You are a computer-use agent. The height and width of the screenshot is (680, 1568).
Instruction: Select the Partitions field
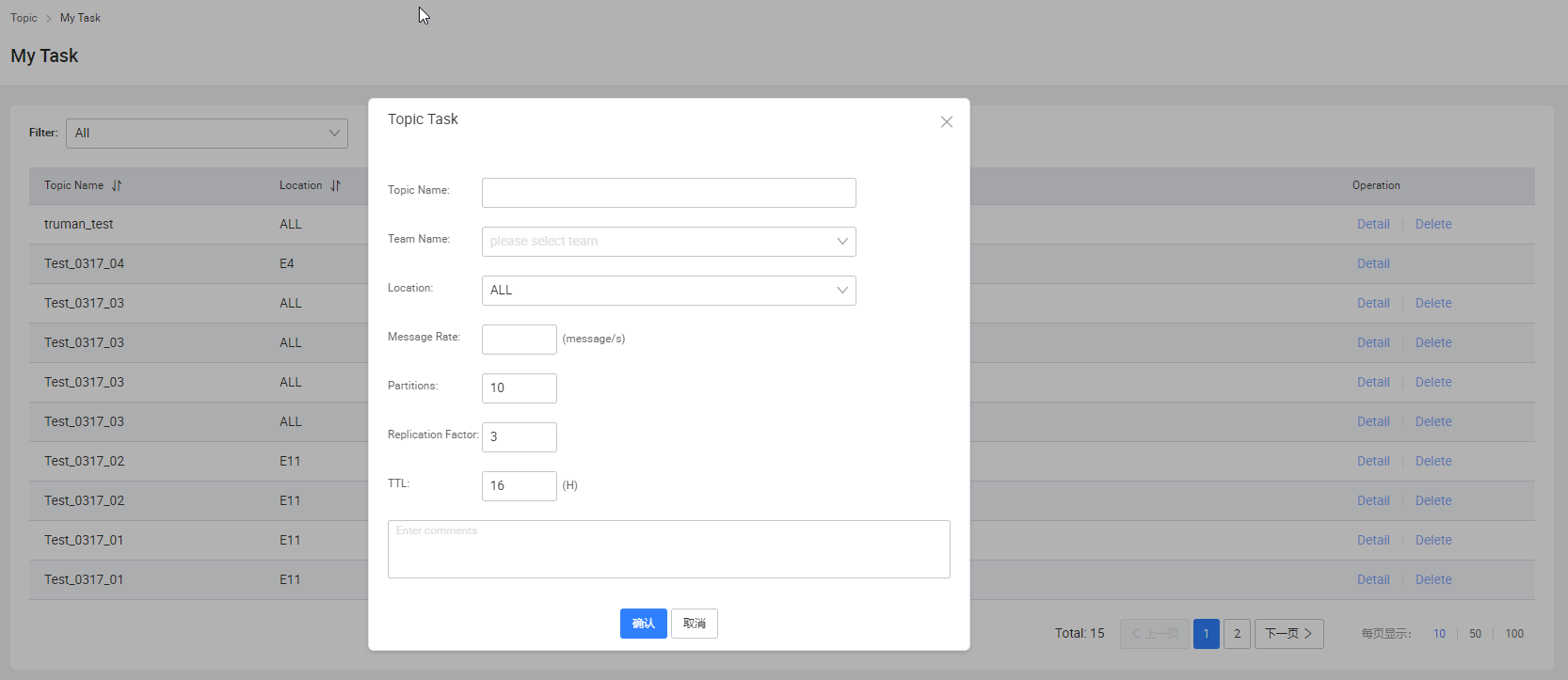pos(520,388)
